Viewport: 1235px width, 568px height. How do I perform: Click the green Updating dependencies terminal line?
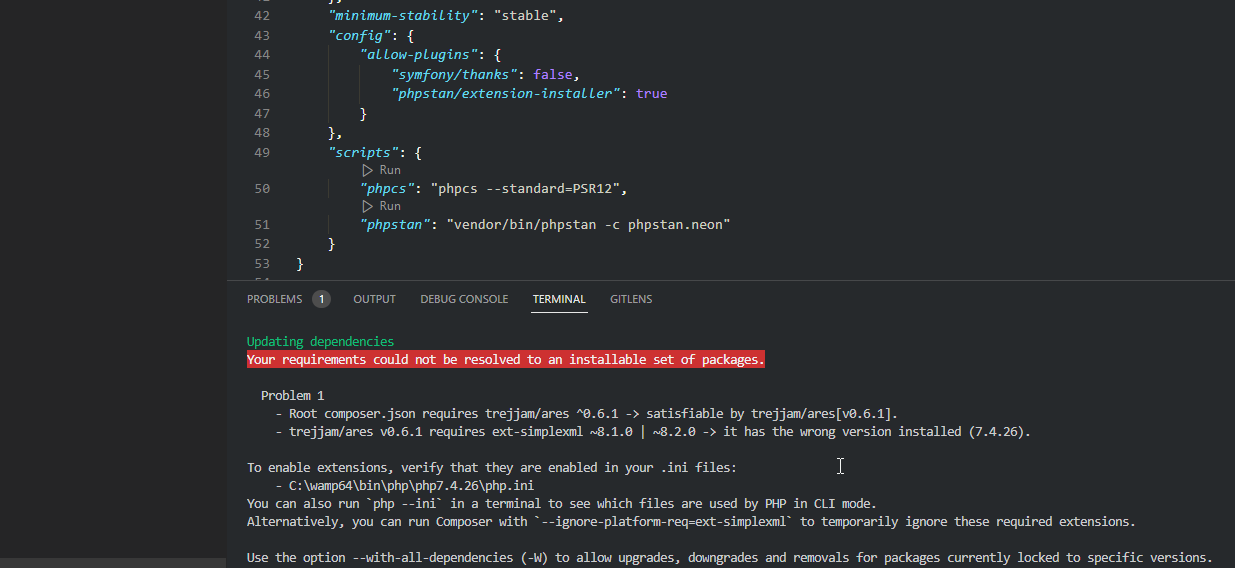click(320, 342)
